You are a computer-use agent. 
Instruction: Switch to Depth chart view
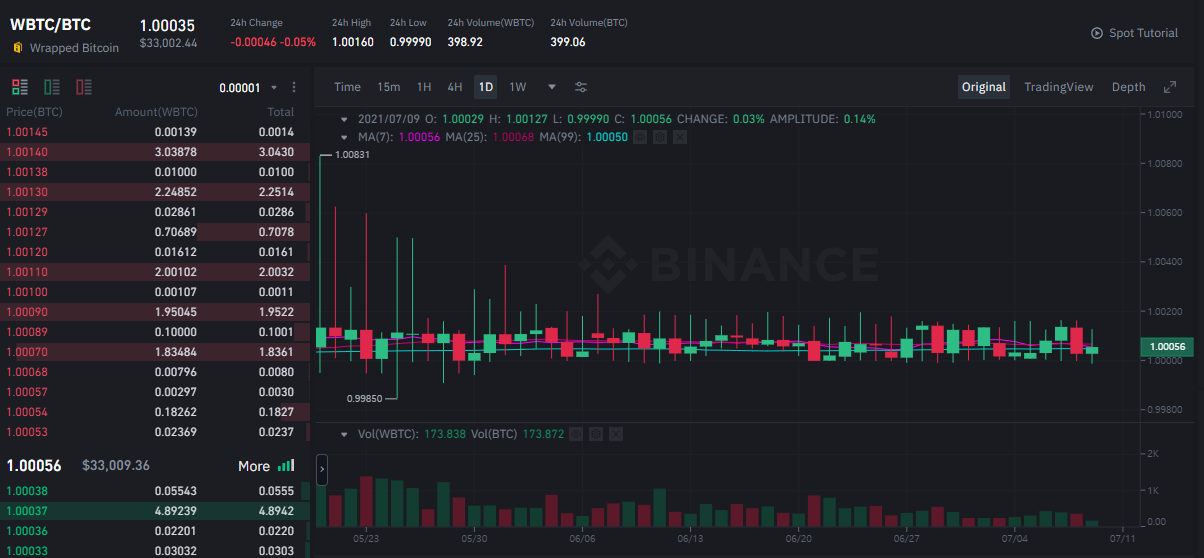pyautogui.click(x=1129, y=87)
